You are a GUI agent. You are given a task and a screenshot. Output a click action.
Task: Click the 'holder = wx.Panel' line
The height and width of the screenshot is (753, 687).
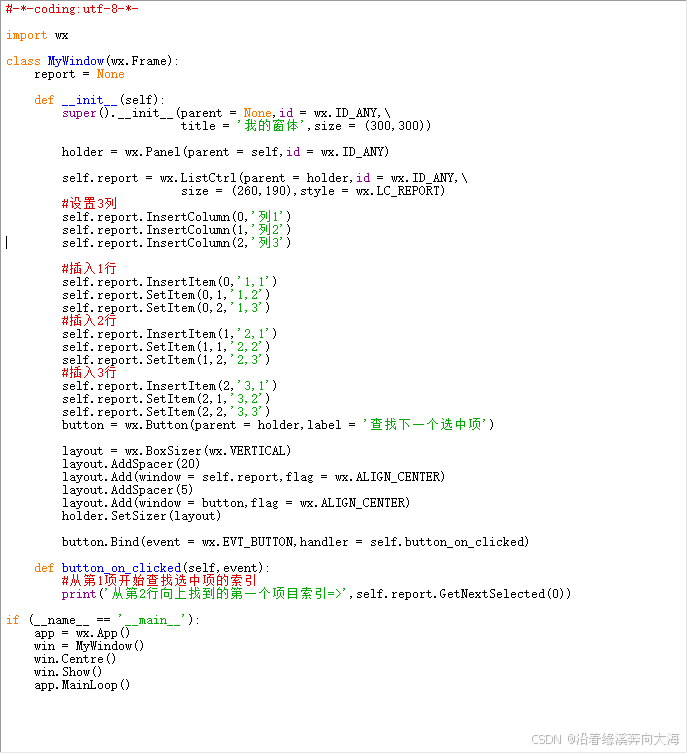coord(225,152)
